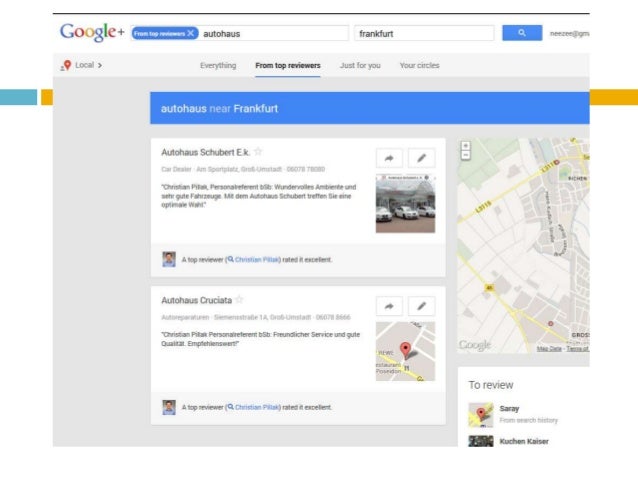
Task: Click the Autohaus Cruciata review quote text
Action: pyautogui.click(x=260, y=339)
